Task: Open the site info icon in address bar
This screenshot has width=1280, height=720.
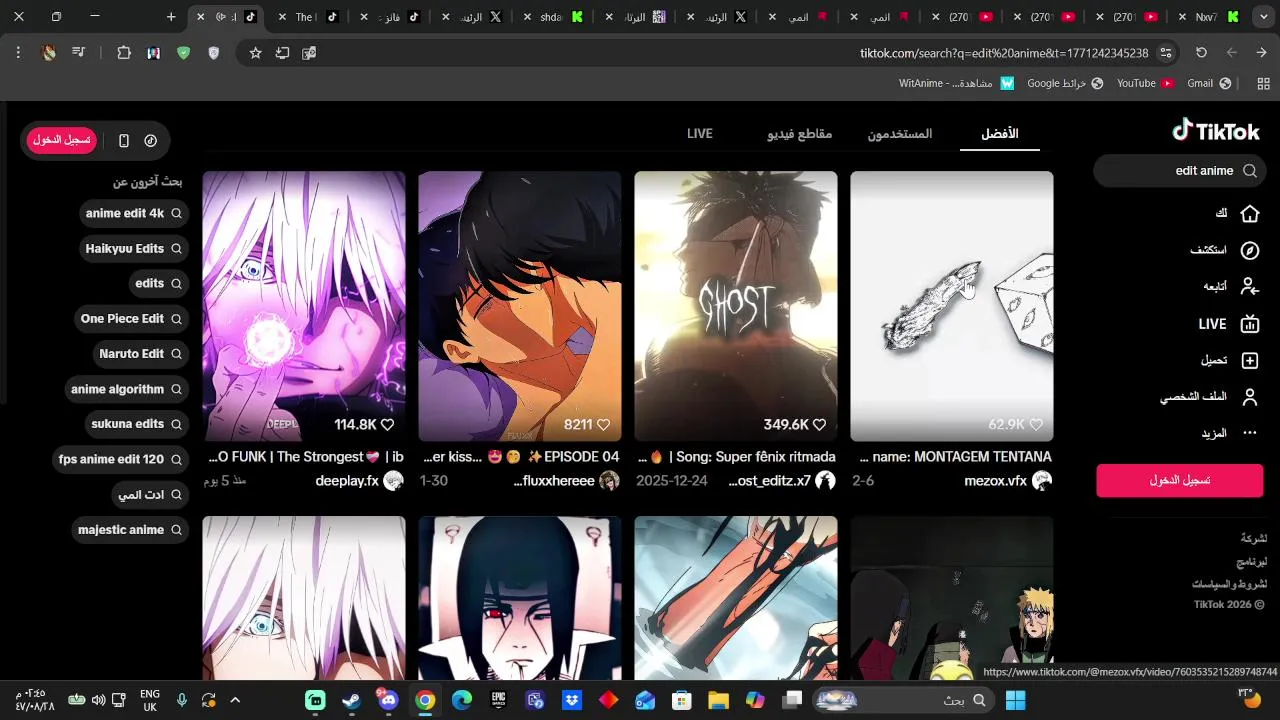Action: [x=1166, y=53]
